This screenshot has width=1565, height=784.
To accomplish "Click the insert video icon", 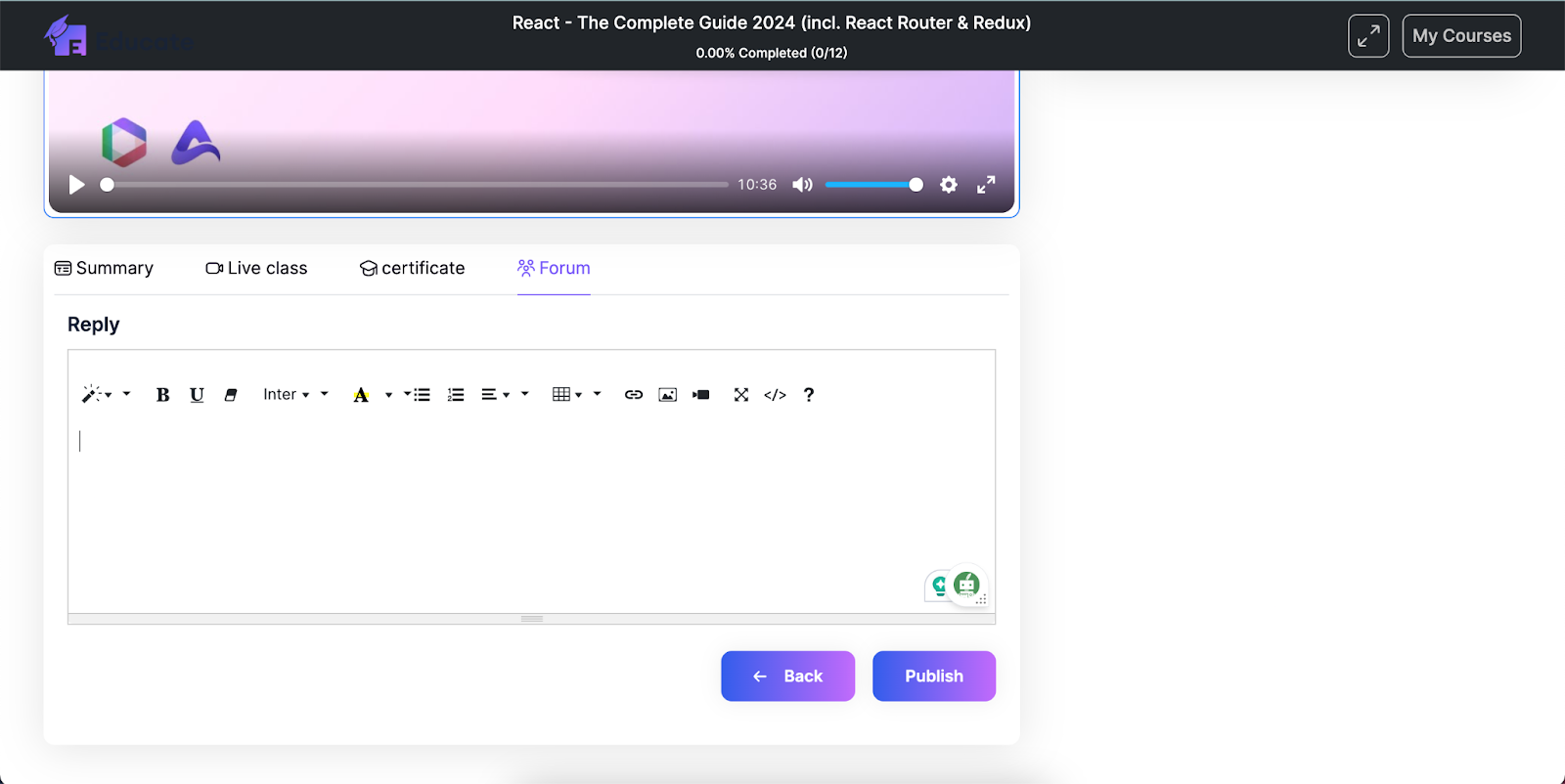I will [x=701, y=395].
